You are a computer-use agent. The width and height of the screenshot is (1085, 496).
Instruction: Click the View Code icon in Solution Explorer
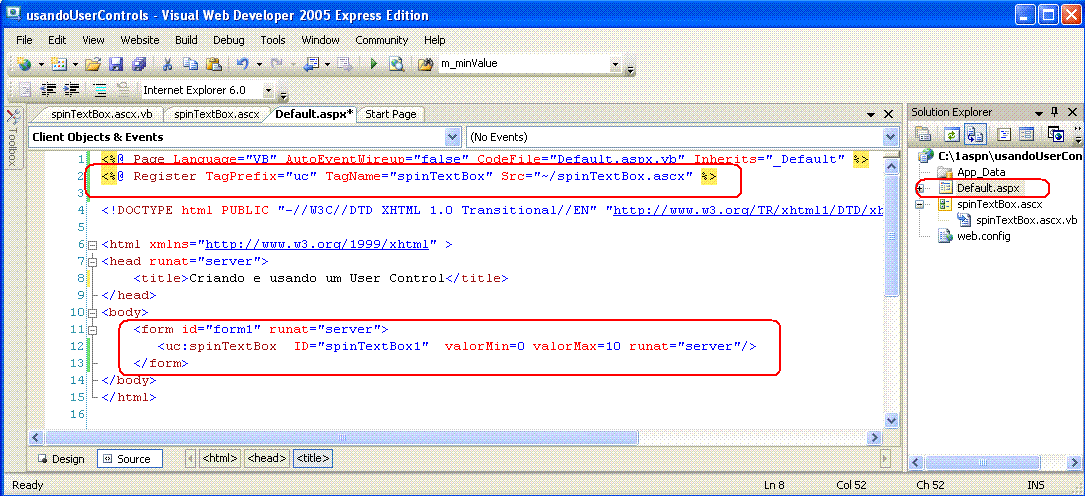(1004, 134)
